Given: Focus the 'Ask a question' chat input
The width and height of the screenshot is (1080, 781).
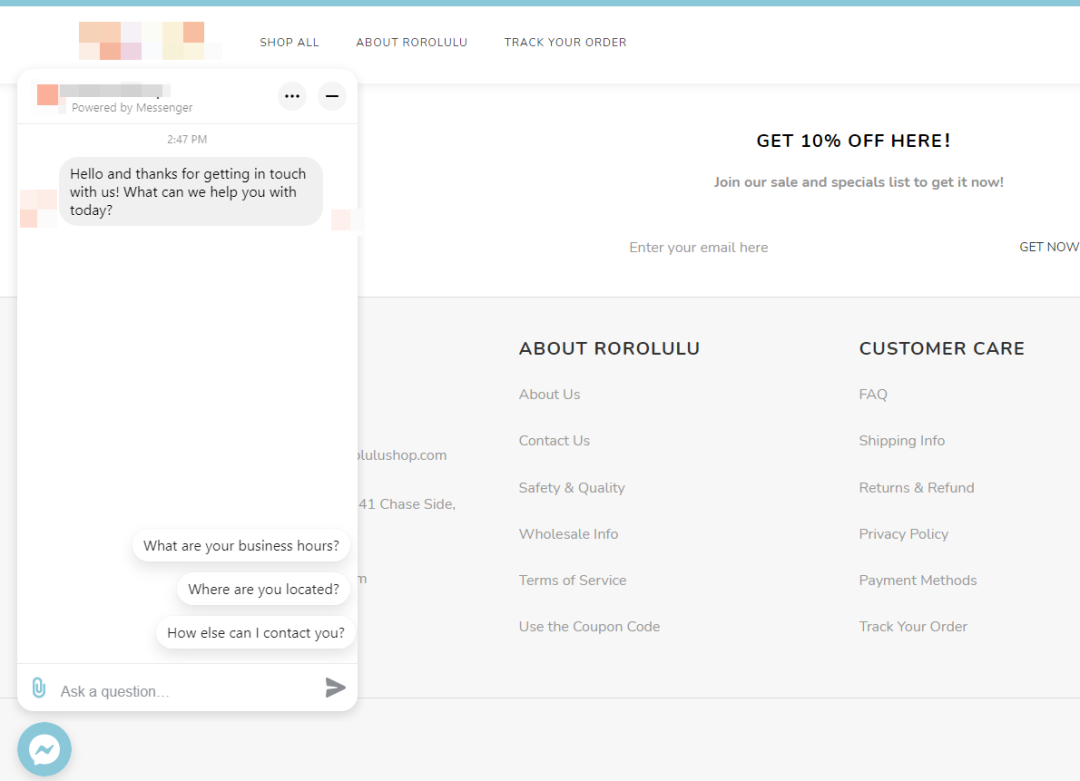Looking at the screenshot, I should (x=186, y=691).
